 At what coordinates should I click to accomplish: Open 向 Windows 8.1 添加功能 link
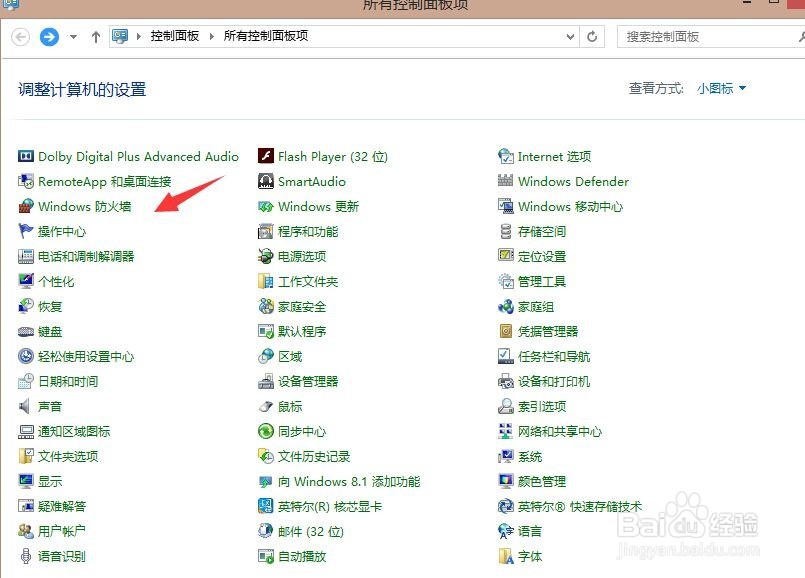coord(349,481)
